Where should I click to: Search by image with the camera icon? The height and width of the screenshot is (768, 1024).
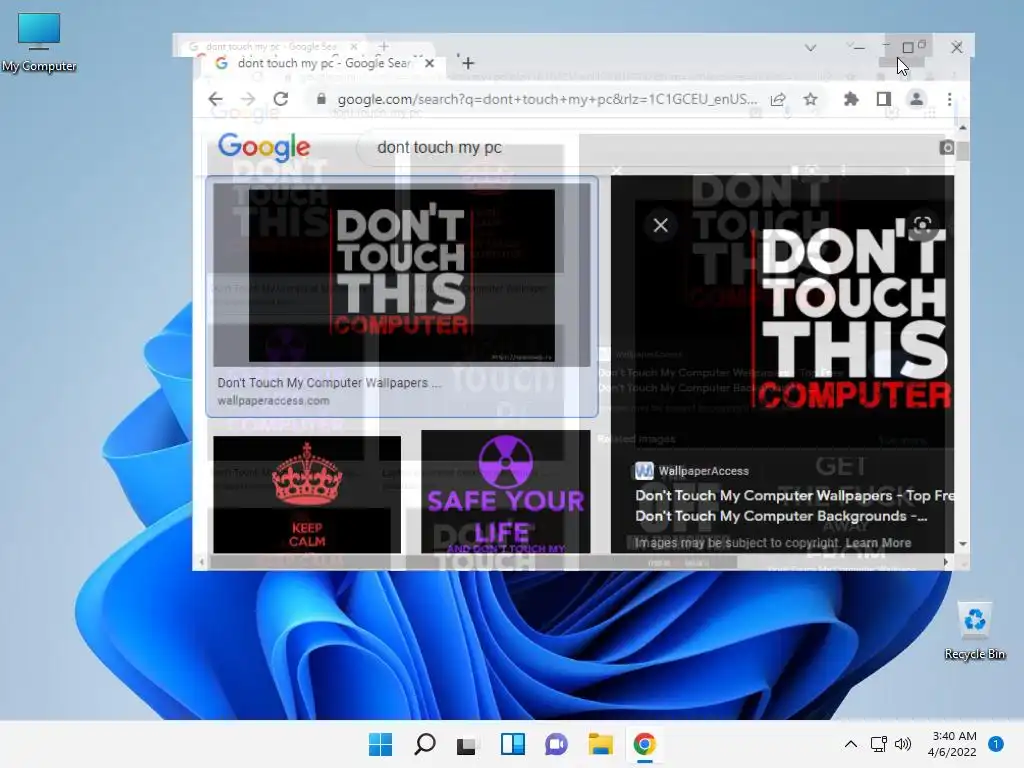(x=947, y=148)
